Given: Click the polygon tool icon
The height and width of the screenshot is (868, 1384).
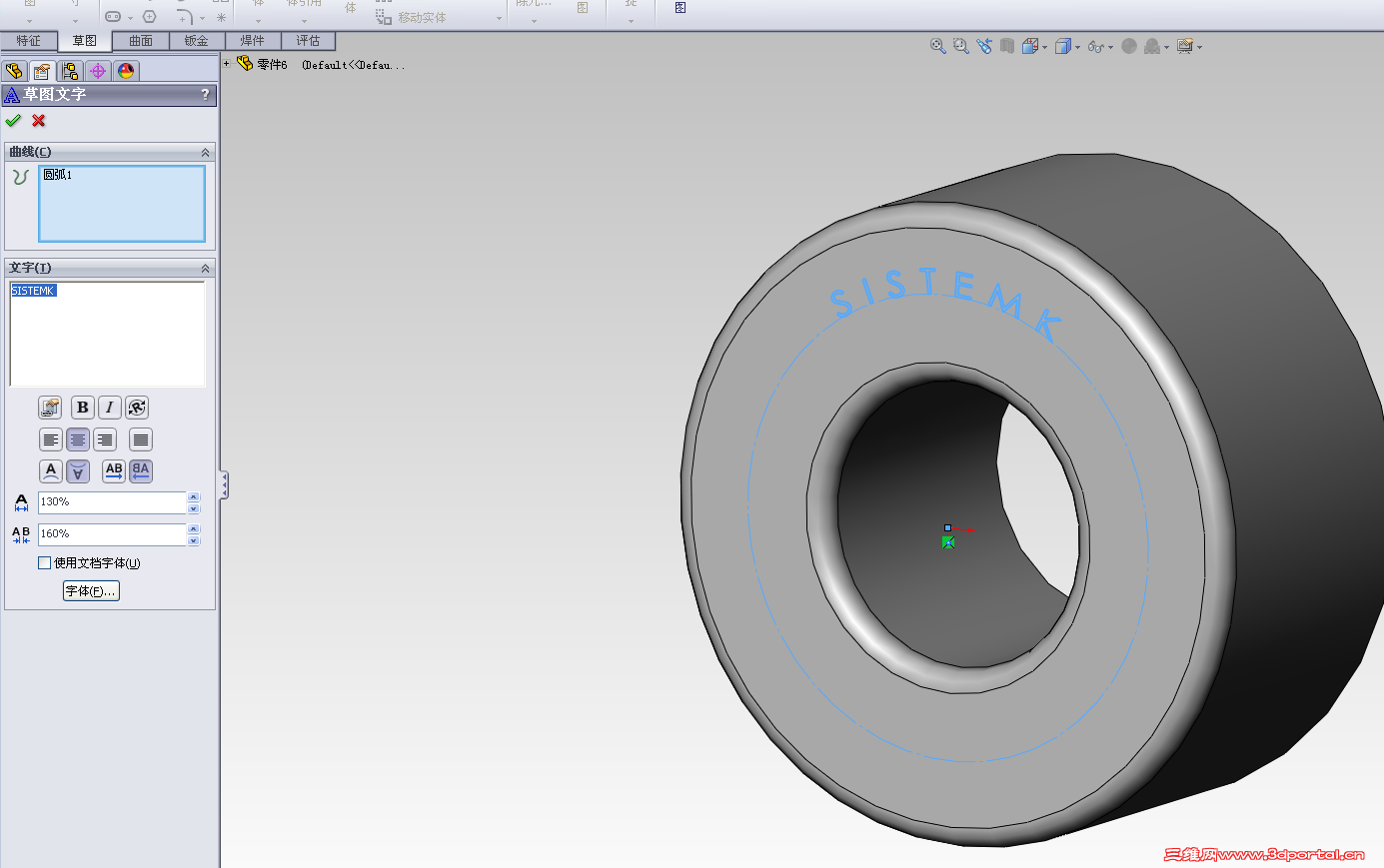Looking at the screenshot, I should tap(150, 17).
